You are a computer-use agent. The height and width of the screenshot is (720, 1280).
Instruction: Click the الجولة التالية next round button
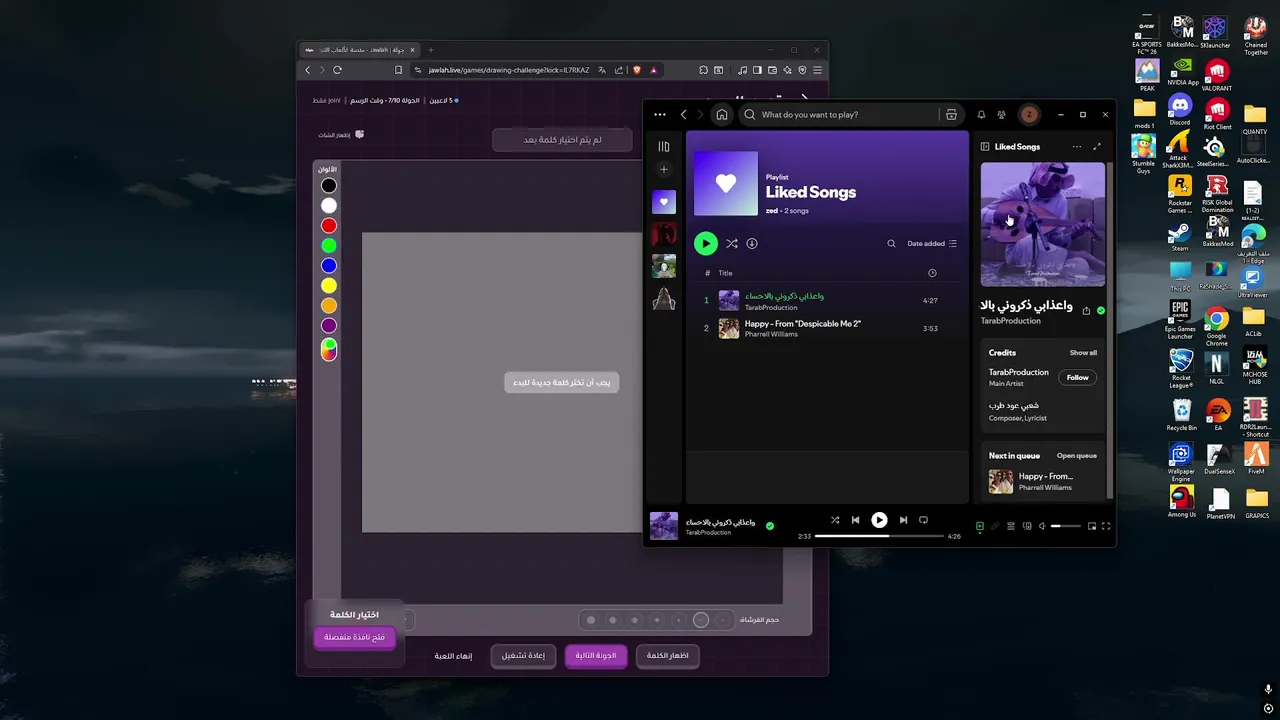(x=596, y=656)
